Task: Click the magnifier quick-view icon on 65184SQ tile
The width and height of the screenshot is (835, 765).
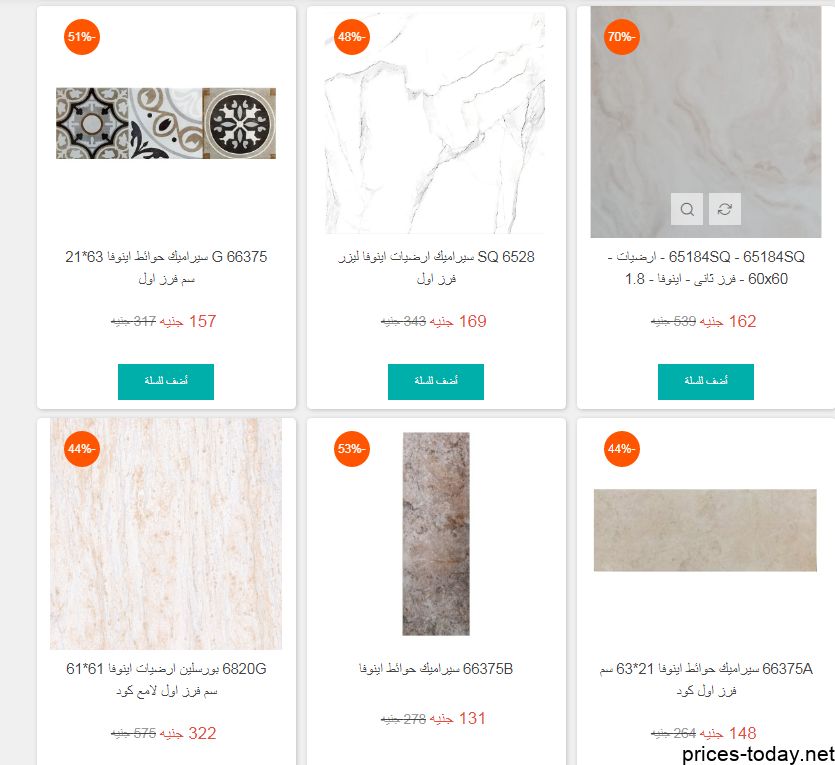Action: [686, 209]
